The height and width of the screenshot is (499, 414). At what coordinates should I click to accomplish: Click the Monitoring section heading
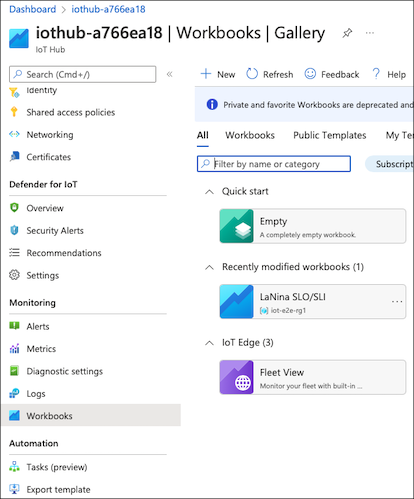pyautogui.click(x=32, y=303)
